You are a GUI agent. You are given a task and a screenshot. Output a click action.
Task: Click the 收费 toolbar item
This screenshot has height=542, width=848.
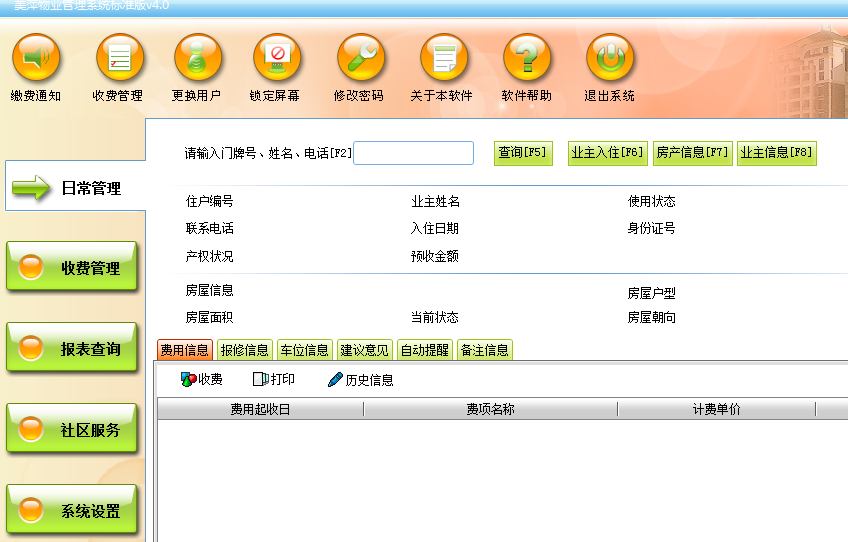tap(201, 380)
